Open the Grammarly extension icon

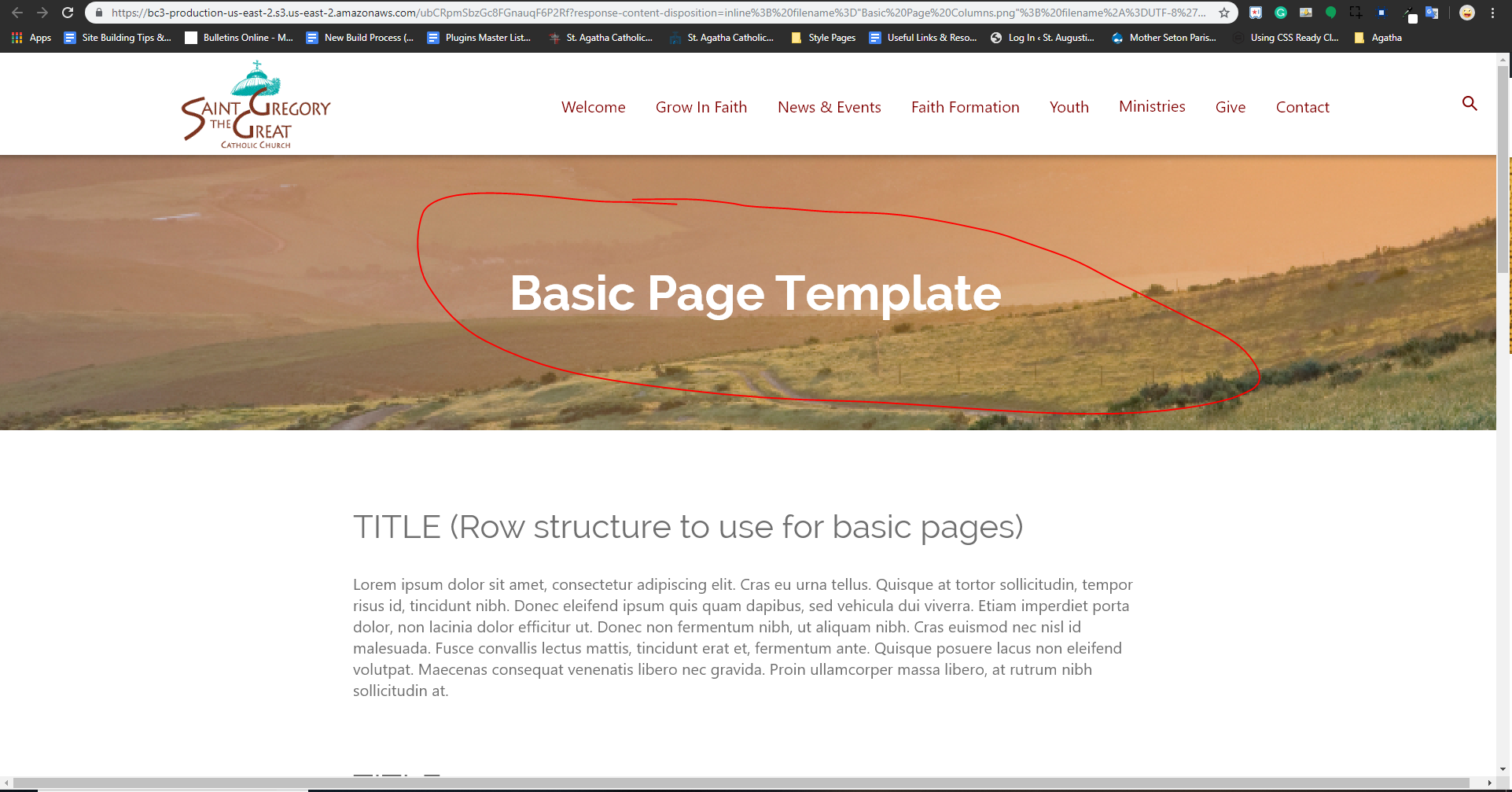pyautogui.click(x=1281, y=13)
